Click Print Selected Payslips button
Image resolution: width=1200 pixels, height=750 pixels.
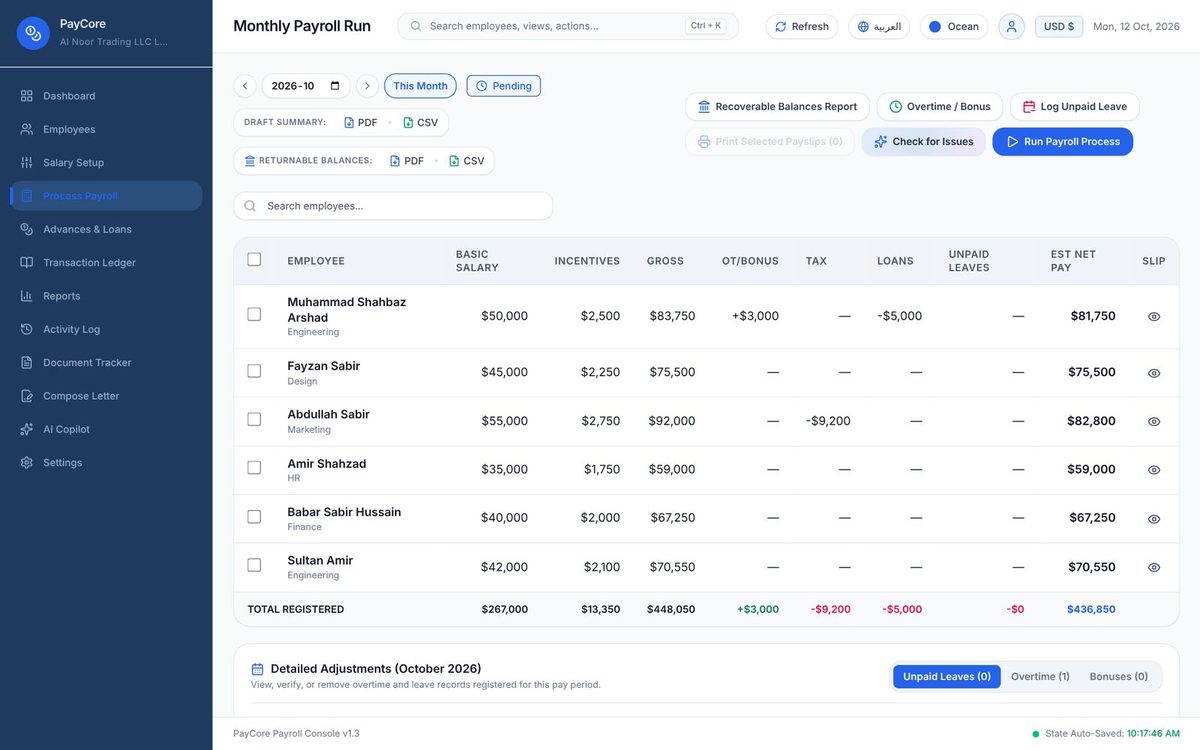click(x=770, y=142)
